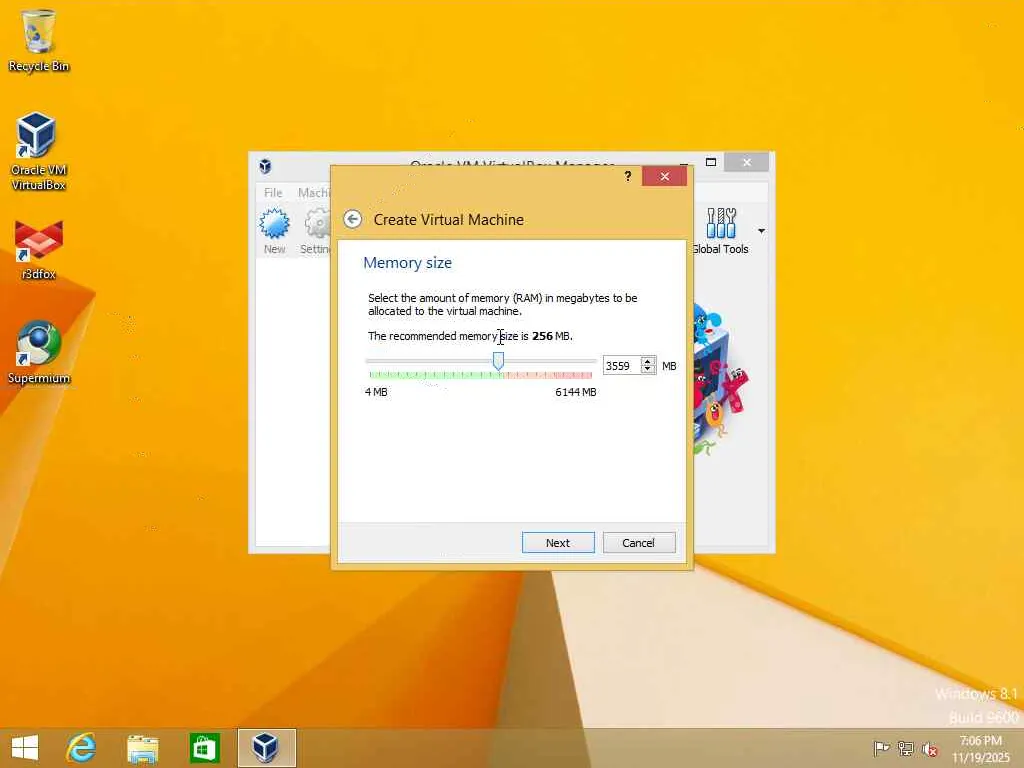Click the muted volume tray icon
Image resolution: width=1024 pixels, height=768 pixels.
click(930, 748)
